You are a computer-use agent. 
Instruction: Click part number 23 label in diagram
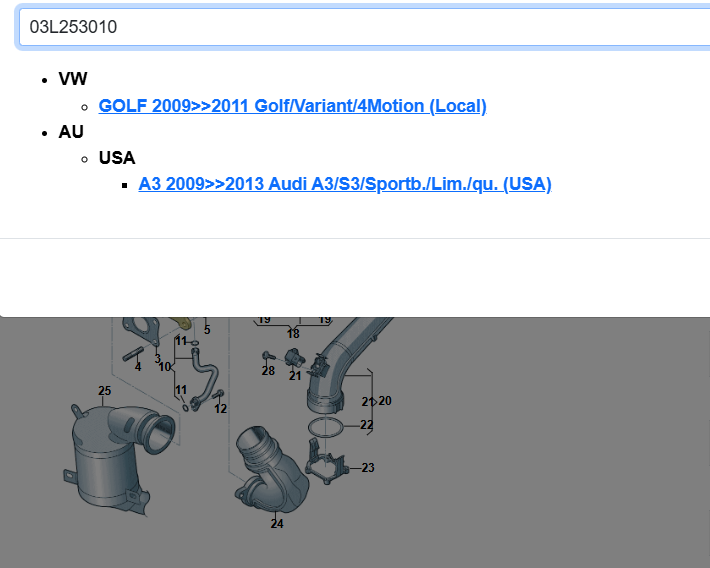368,467
